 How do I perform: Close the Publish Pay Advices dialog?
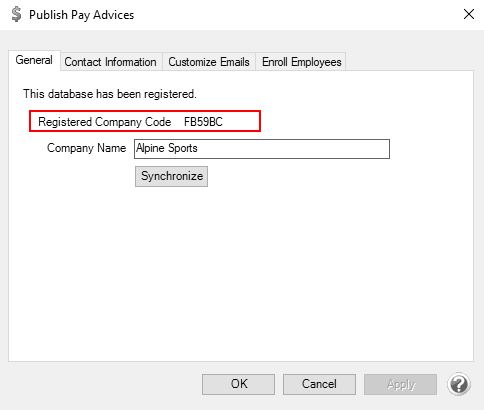click(469, 14)
